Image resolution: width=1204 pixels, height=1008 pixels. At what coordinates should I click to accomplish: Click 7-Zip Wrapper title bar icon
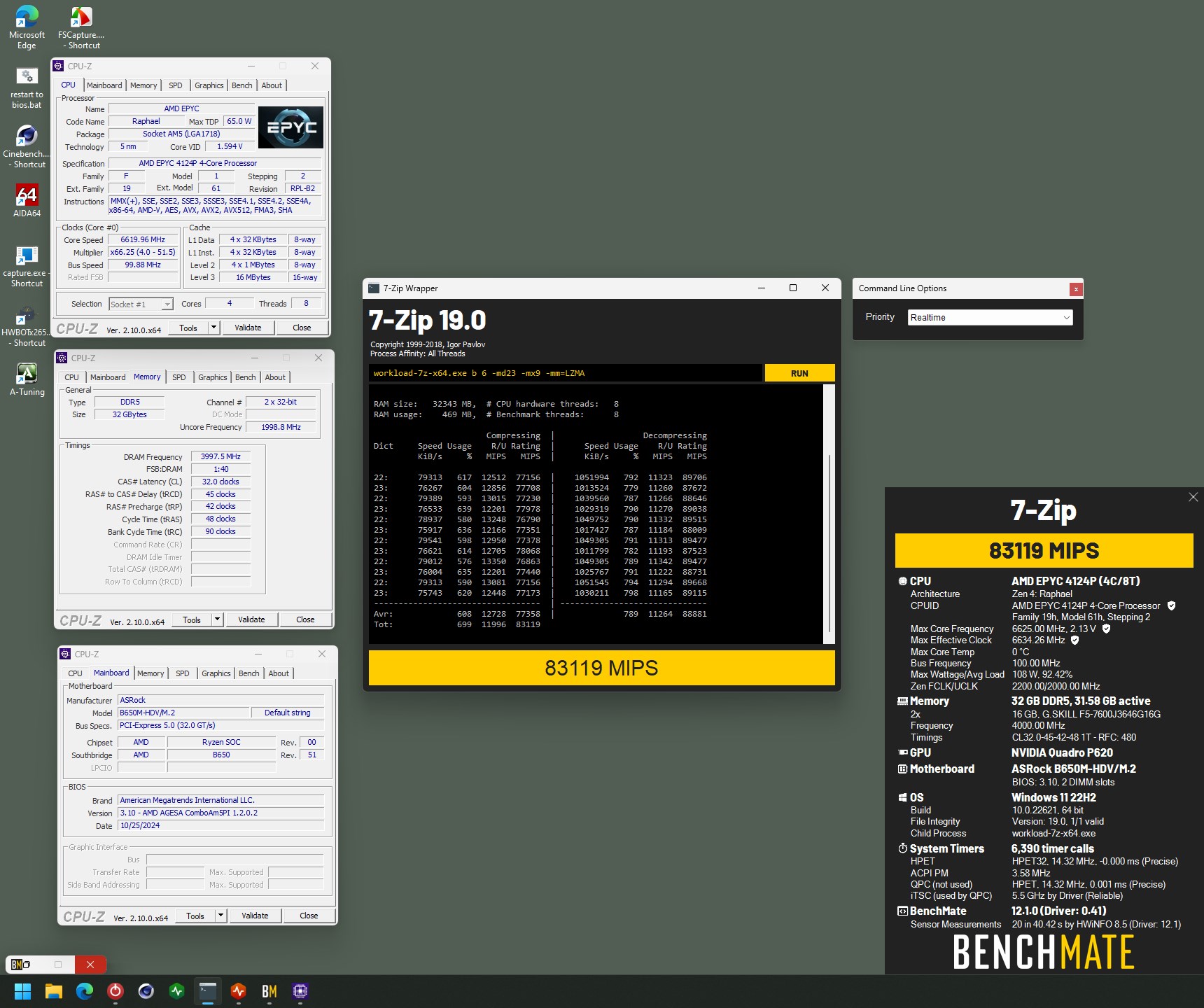click(374, 288)
